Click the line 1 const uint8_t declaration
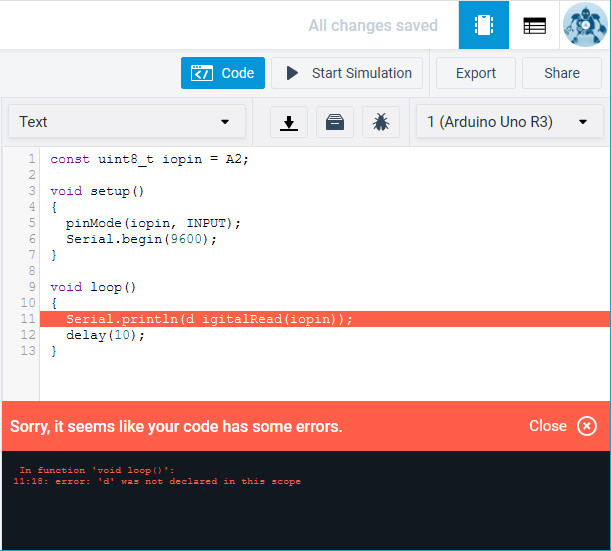Viewport: 611px width, 551px height. 149,159
